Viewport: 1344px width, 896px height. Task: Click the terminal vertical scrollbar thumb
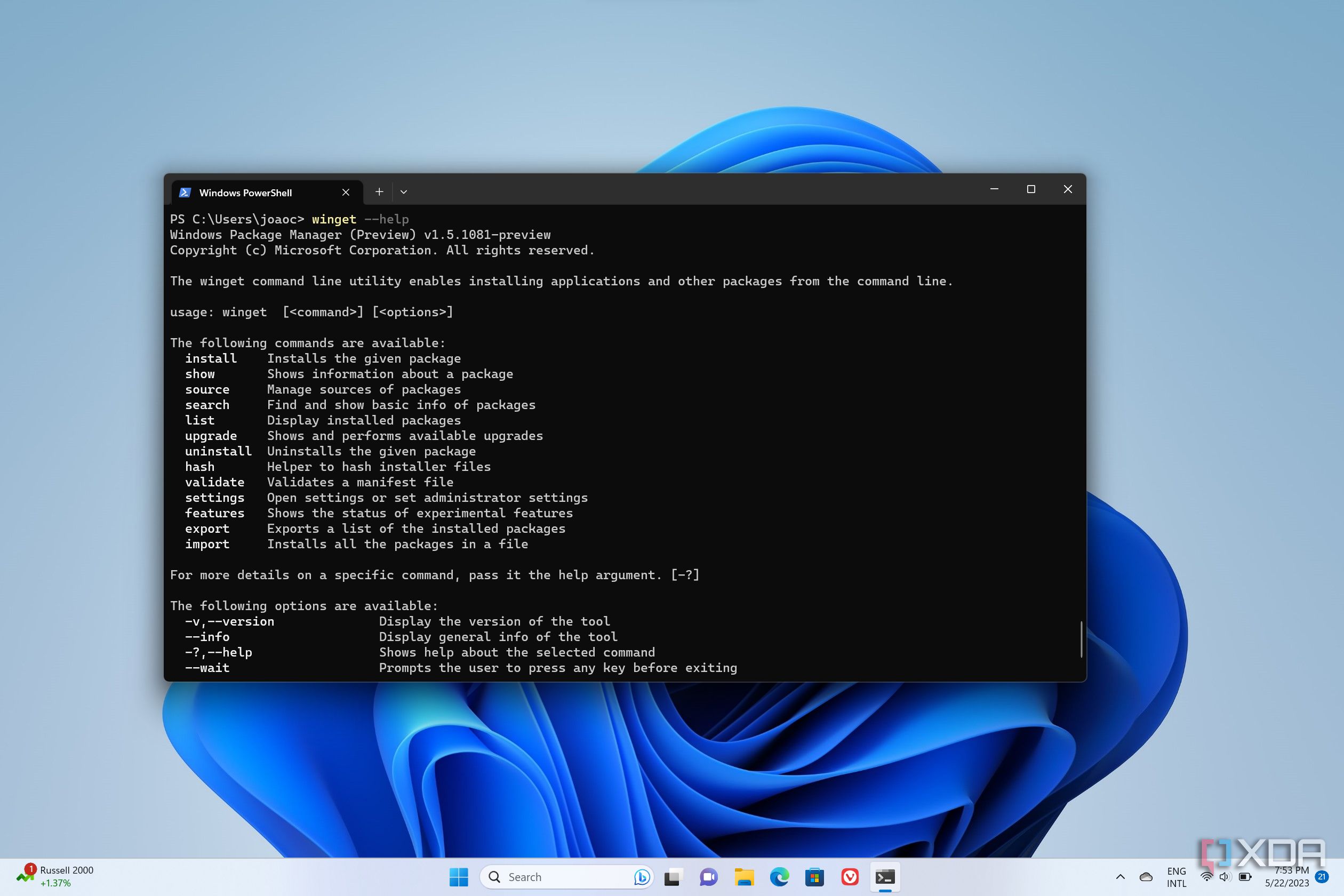(1081, 639)
